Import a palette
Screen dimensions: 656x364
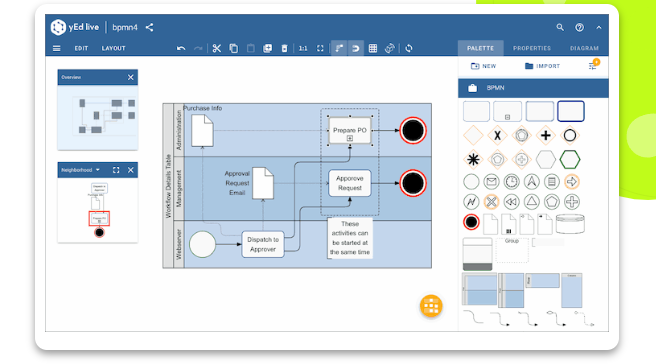point(542,66)
